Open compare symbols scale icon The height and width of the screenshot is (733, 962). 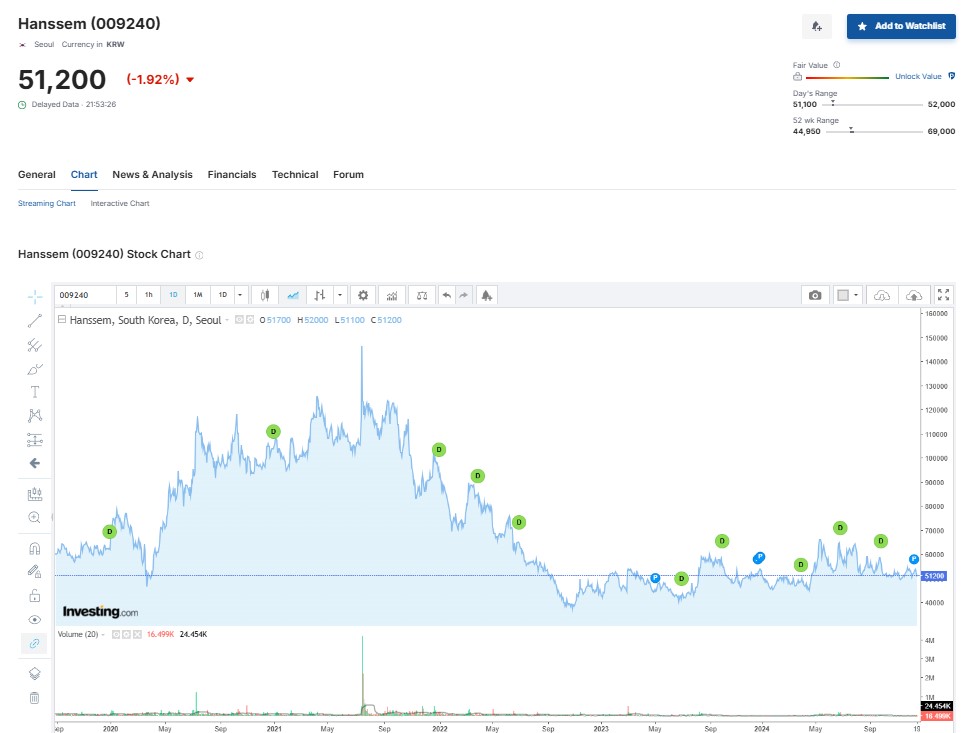click(x=422, y=295)
